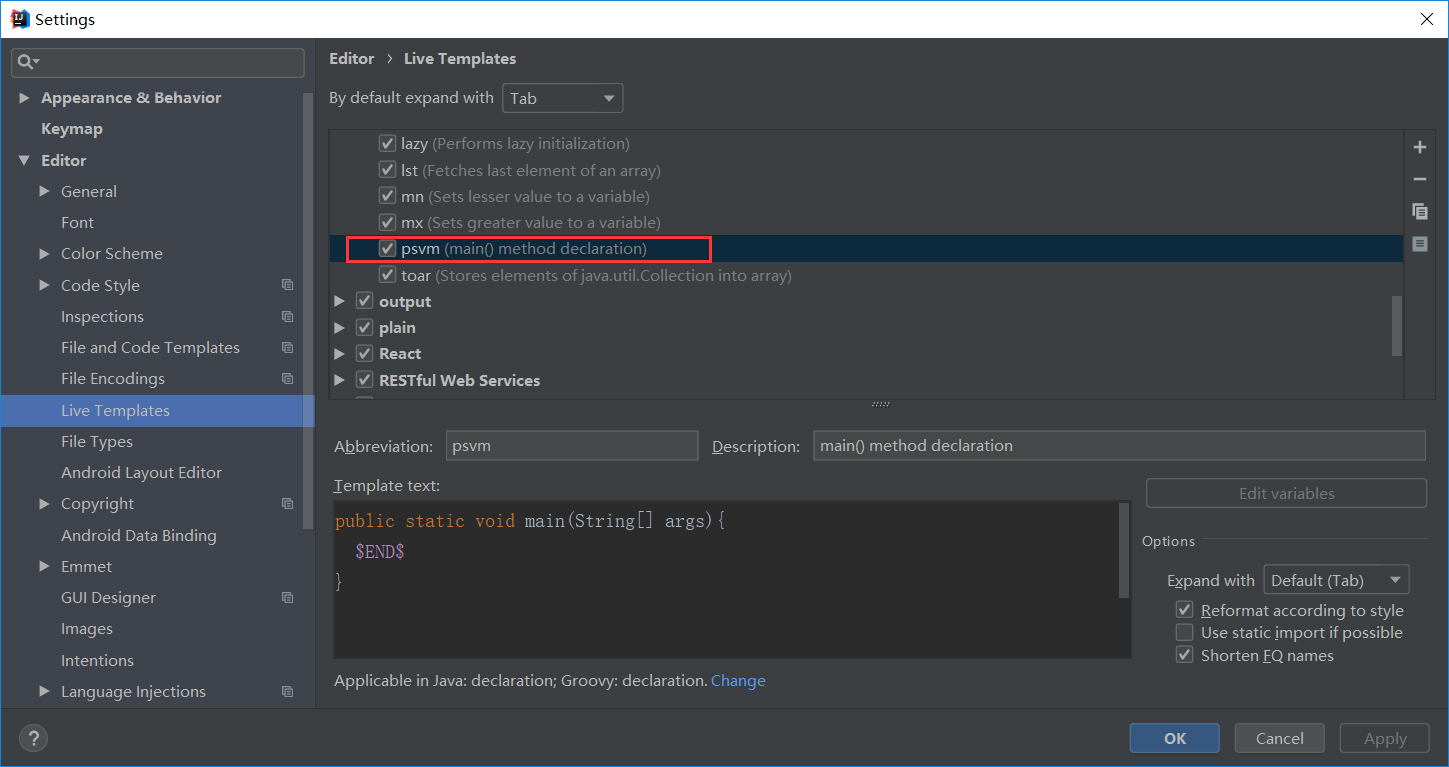Click the per-project icon beside Inspections
The image size is (1449, 767).
pyautogui.click(x=288, y=317)
